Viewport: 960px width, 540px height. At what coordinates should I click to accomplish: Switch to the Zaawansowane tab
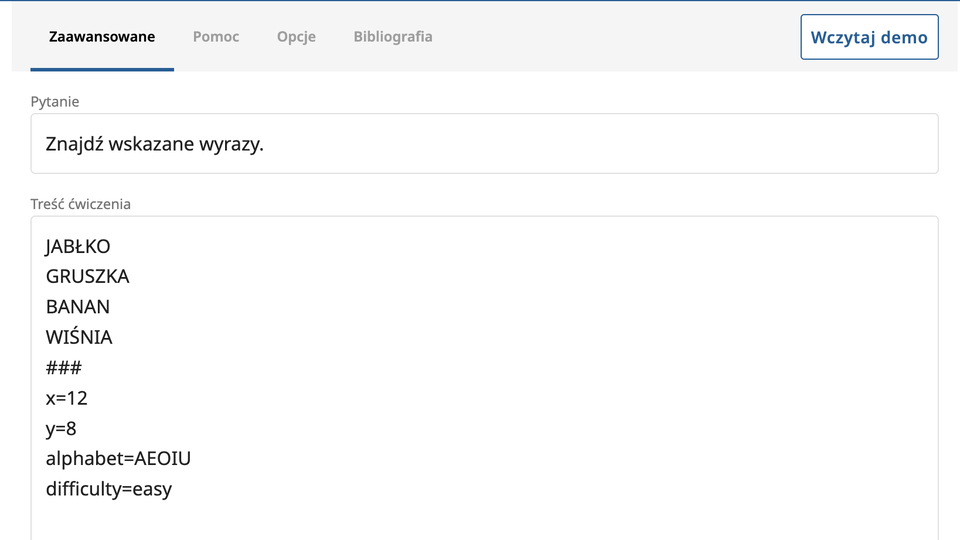(102, 37)
